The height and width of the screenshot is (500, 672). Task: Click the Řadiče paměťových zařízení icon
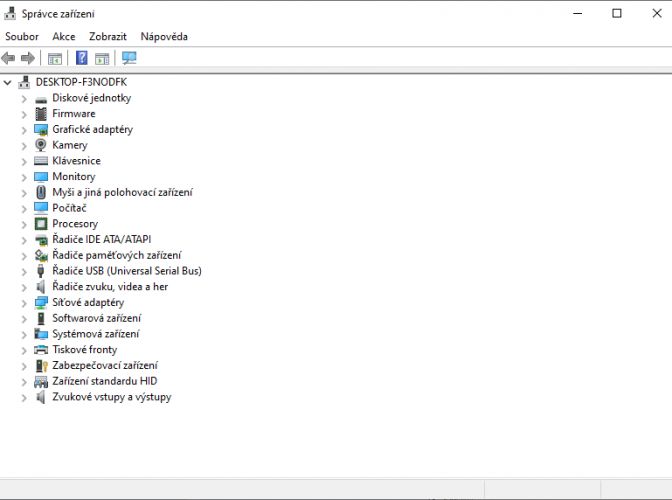click(41, 255)
